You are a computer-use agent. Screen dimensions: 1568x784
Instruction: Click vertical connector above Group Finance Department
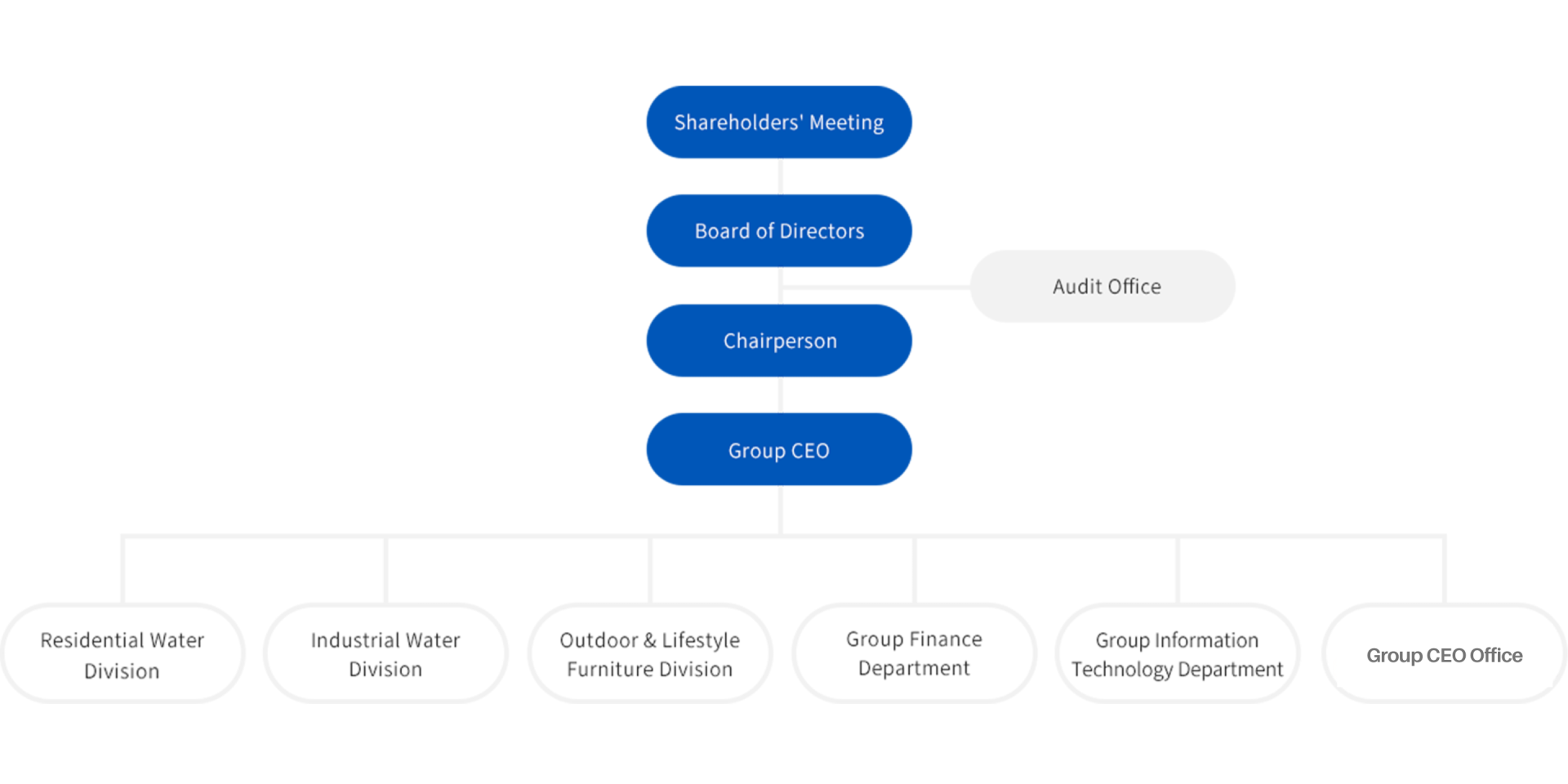(914, 570)
